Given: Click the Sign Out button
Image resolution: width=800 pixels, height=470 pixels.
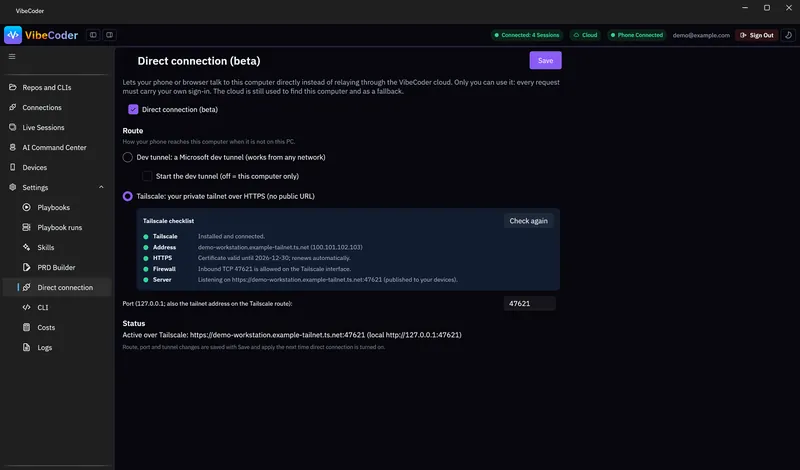Looking at the screenshot, I should tap(757, 35).
